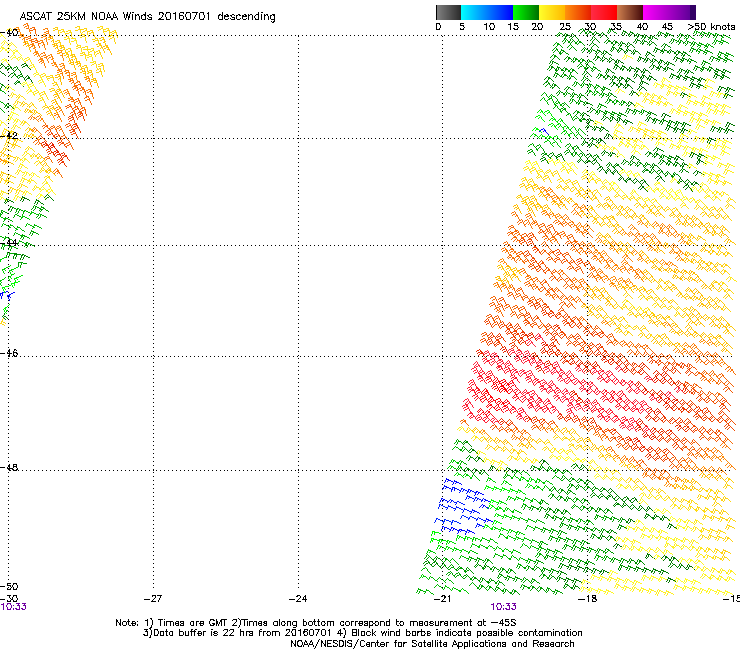Click the cyan-blue 5–15 knot legend segment
The height and width of the screenshot is (650, 740).
[x=487, y=12]
